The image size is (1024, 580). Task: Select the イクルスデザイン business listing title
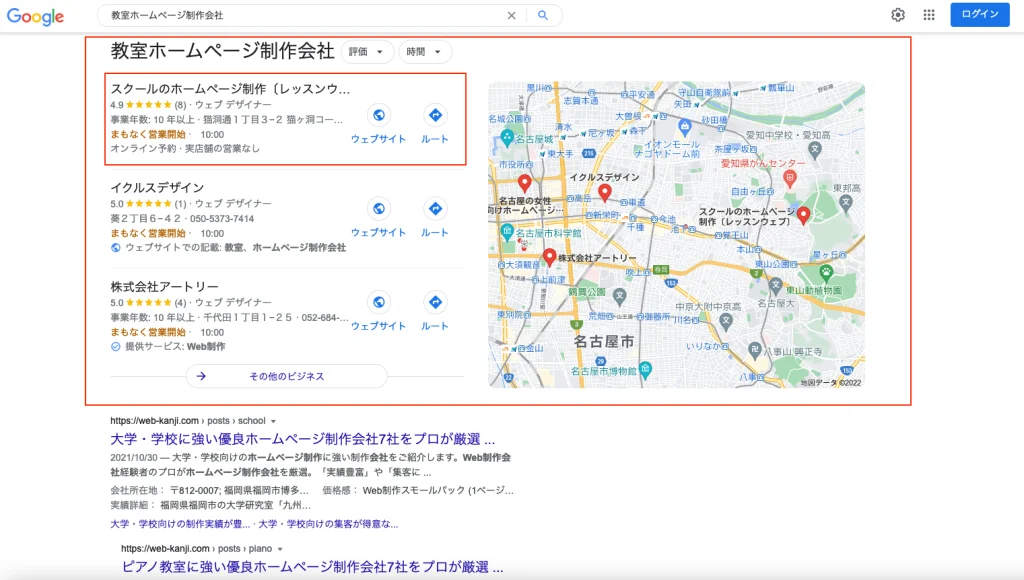(157, 188)
